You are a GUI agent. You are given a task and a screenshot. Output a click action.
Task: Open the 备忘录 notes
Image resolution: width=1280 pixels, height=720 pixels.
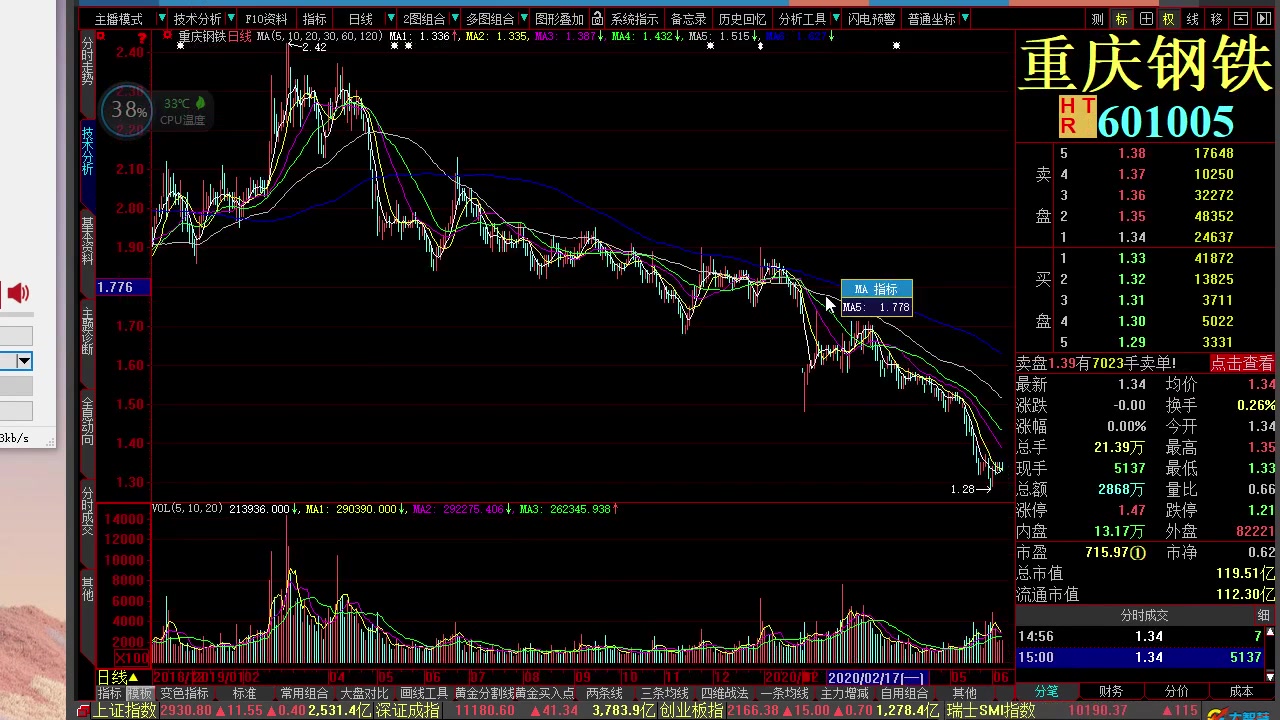tap(688, 19)
